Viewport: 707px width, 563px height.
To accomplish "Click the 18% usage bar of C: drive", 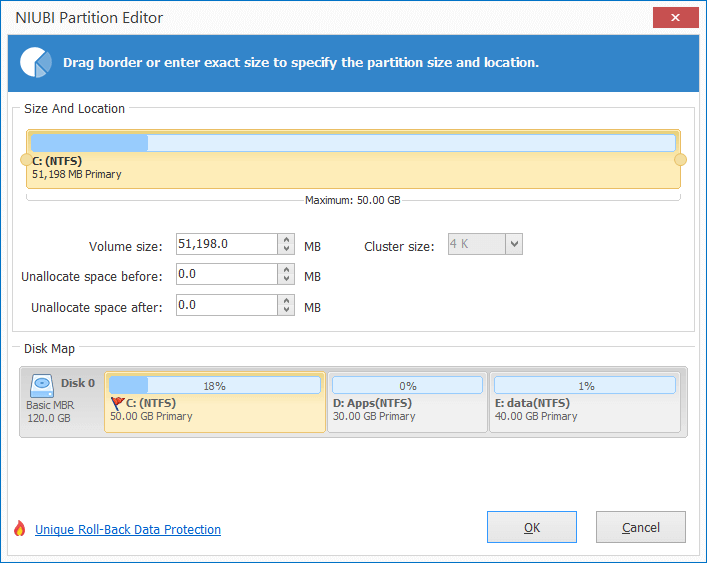I will click(x=215, y=385).
